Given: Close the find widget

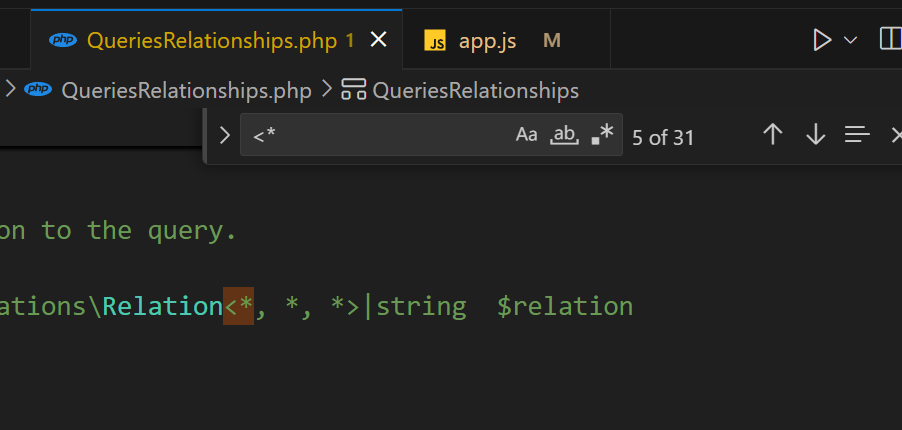Looking at the screenshot, I should point(895,135).
